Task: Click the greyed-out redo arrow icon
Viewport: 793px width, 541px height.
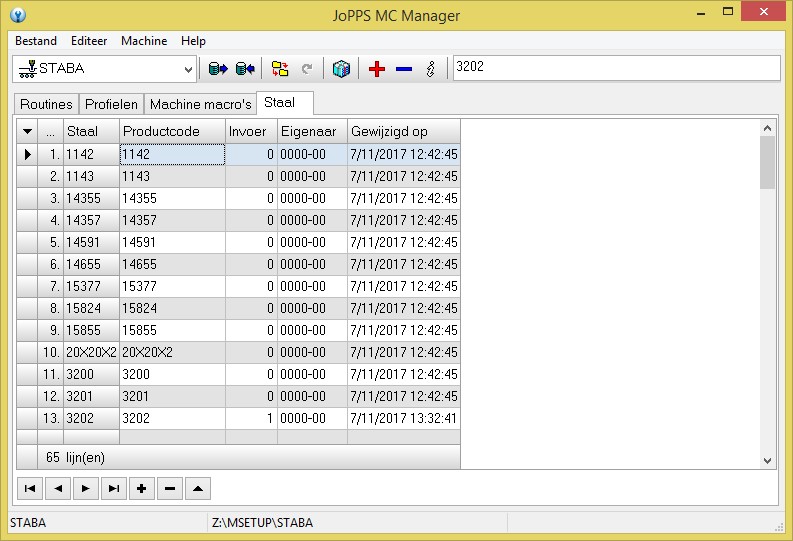Action: 306,69
